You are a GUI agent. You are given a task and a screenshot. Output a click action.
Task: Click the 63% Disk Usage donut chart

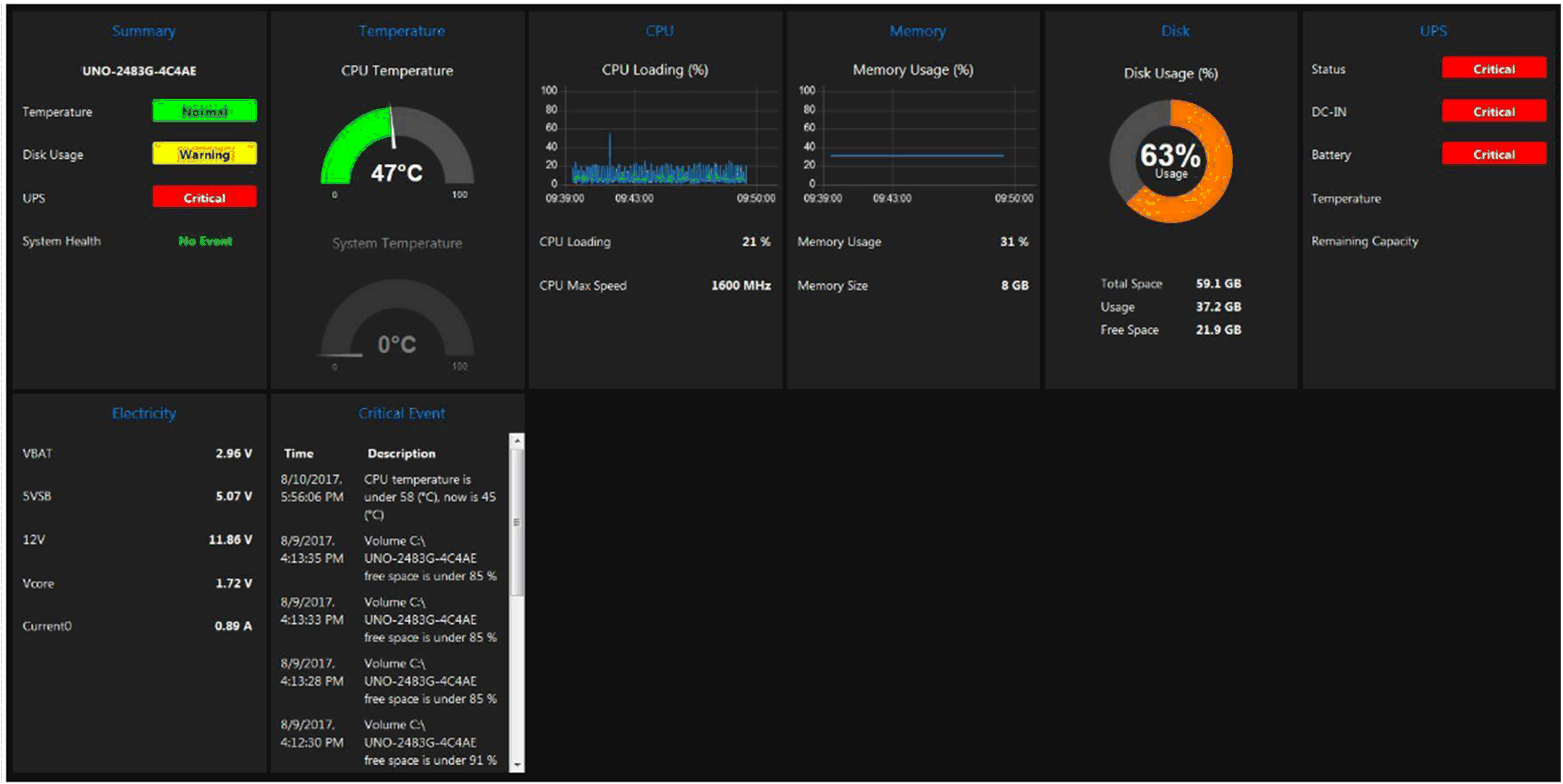coord(1170,161)
